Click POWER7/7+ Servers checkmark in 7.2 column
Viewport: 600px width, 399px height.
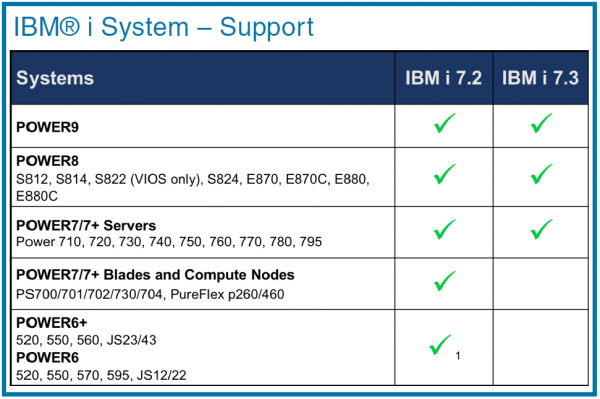(445, 229)
